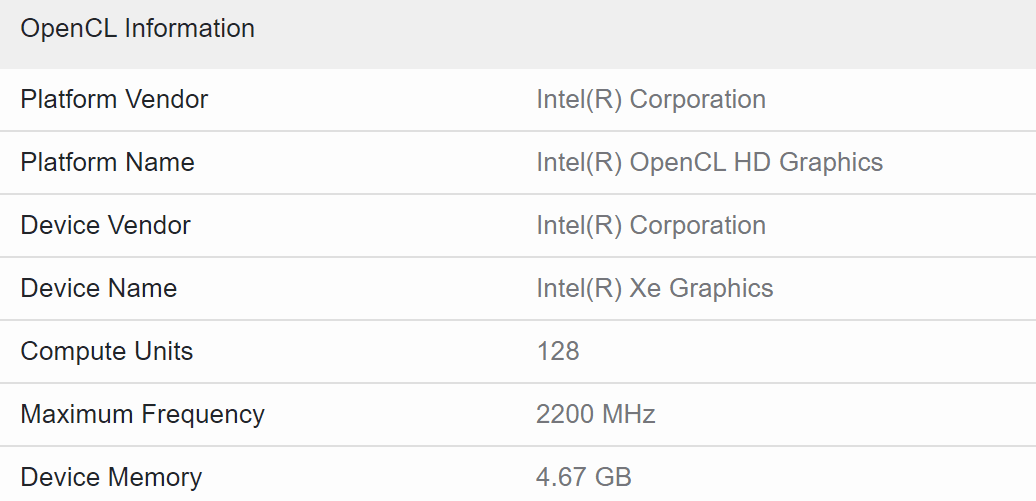Screen dimensions: 1036x501
Task: Click the word Xe in Device Name value
Action: point(645,289)
